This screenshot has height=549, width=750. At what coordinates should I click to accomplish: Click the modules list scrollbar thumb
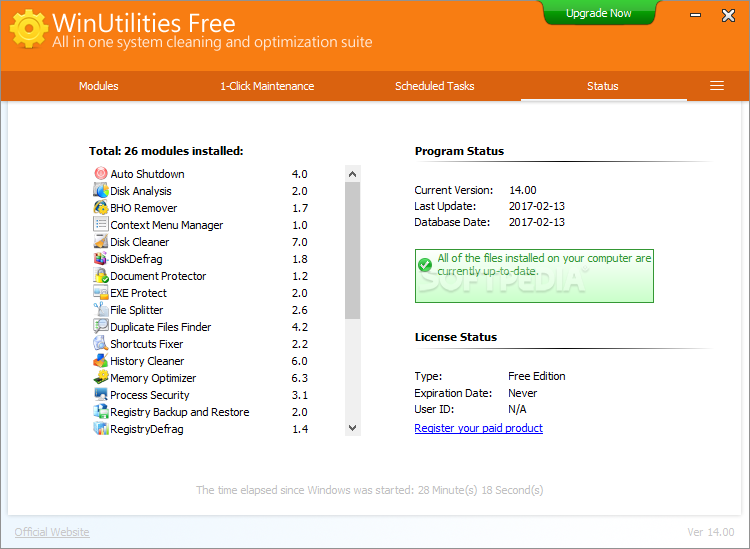[x=353, y=250]
